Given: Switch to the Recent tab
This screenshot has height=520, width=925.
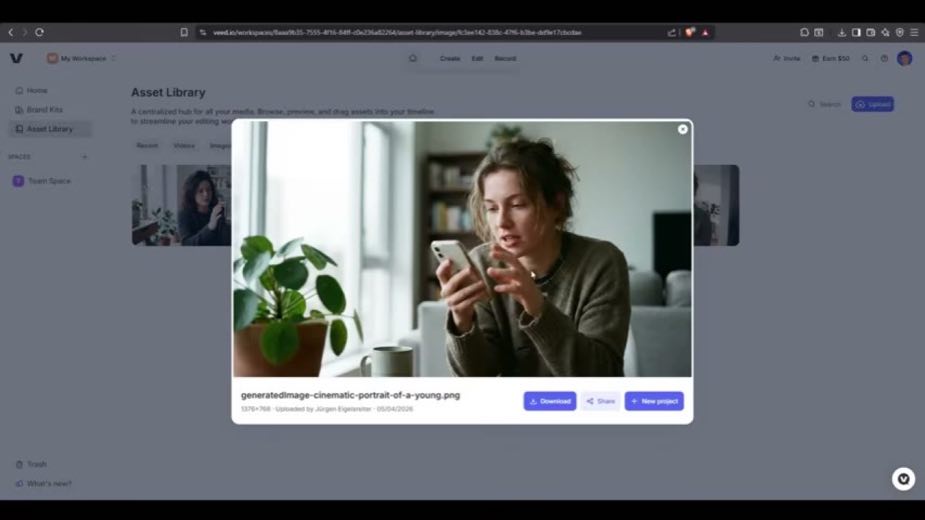Looking at the screenshot, I should [147, 145].
